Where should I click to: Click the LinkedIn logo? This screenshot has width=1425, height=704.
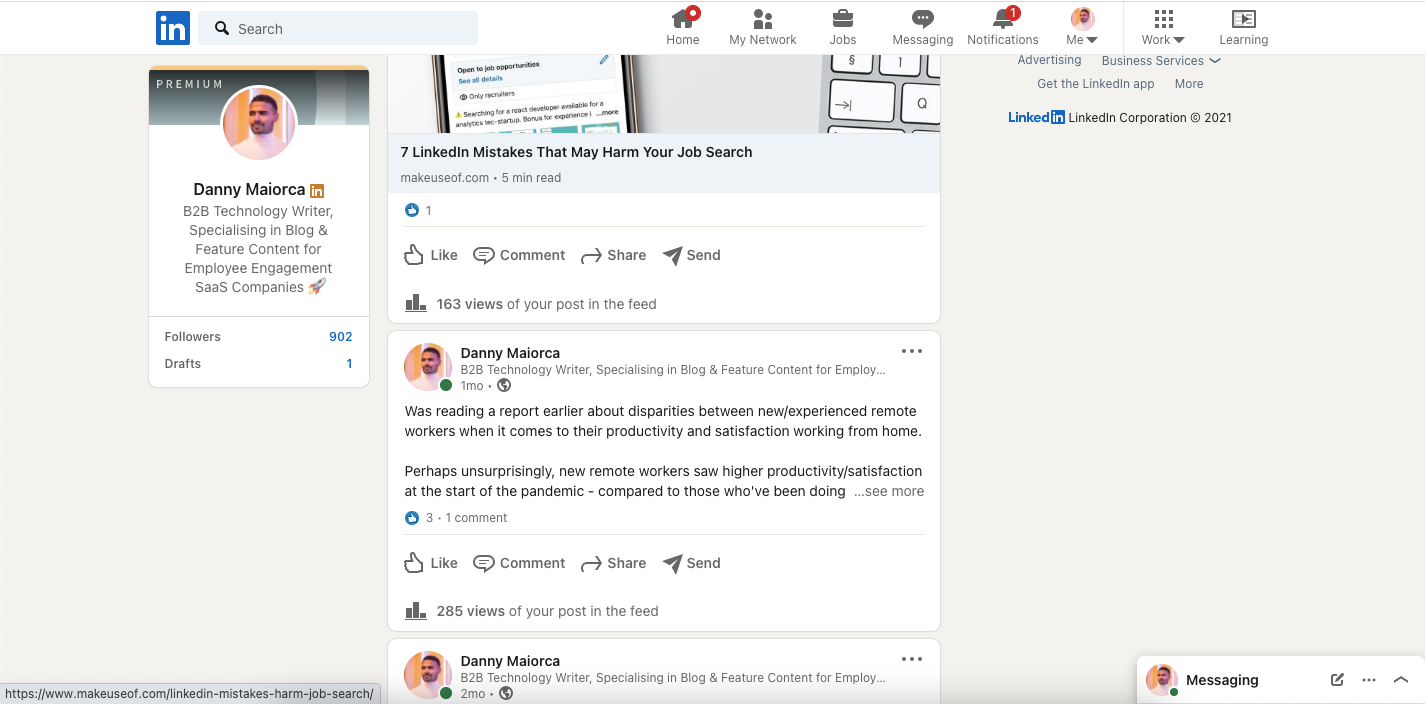coord(172,27)
